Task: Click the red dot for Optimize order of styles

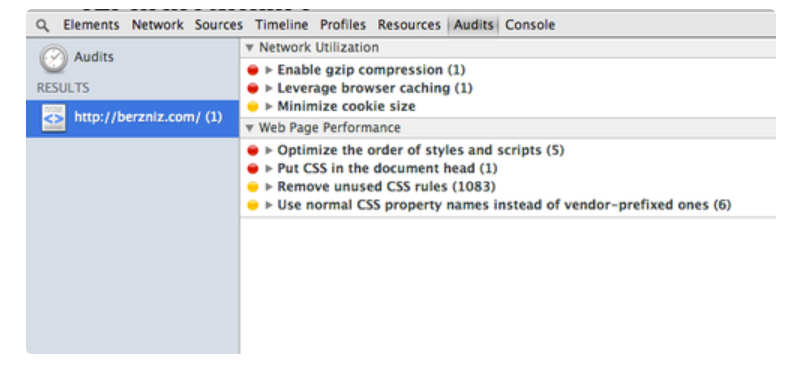Action: tap(252, 151)
